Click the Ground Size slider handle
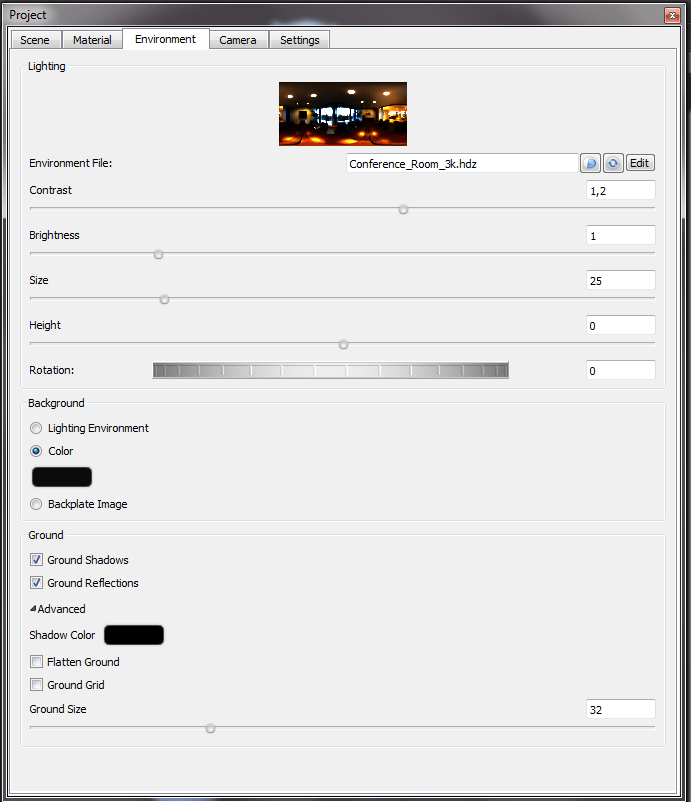Viewport: 691px width, 802px height. (x=210, y=728)
